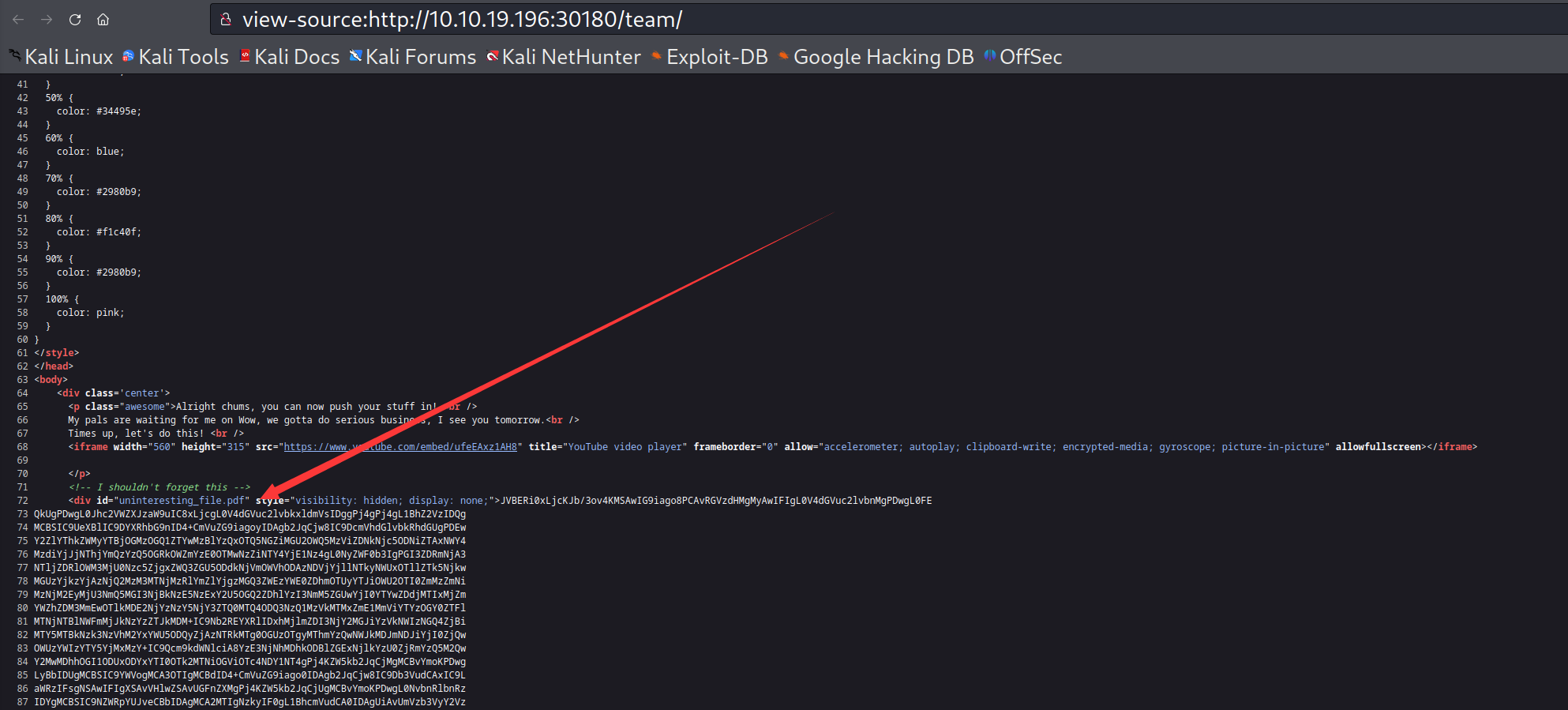
Task: Open the Kali Forums bookmark
Action: 413,57
